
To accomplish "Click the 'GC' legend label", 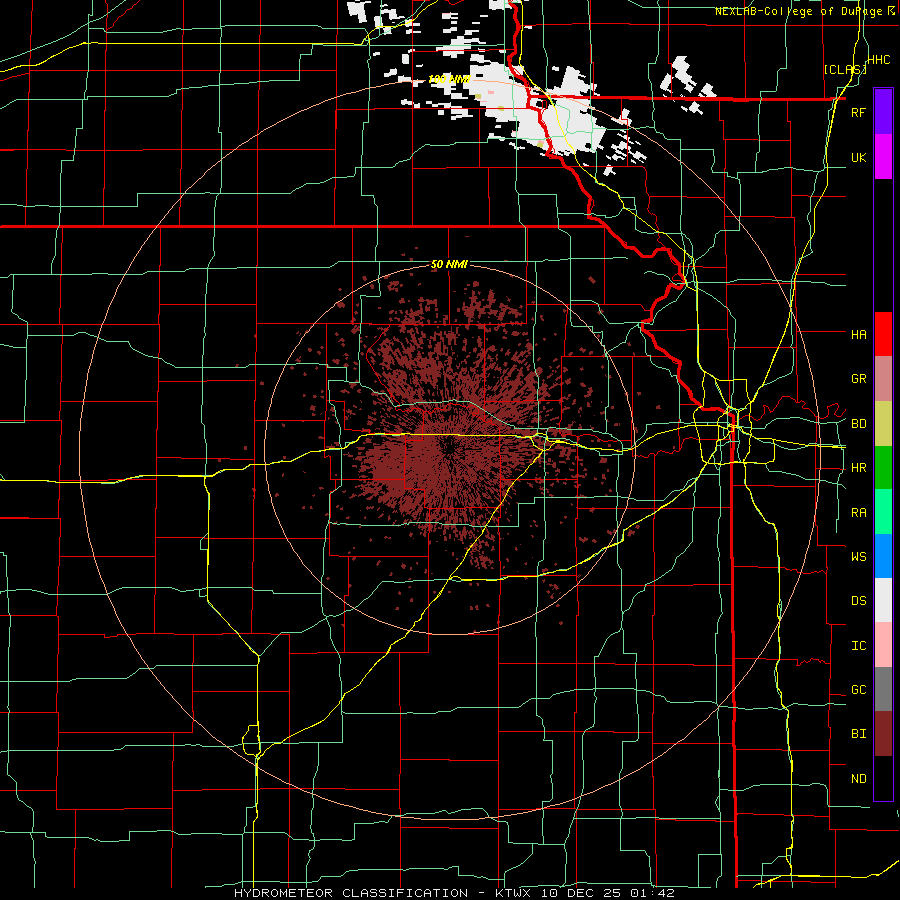I will click(858, 690).
